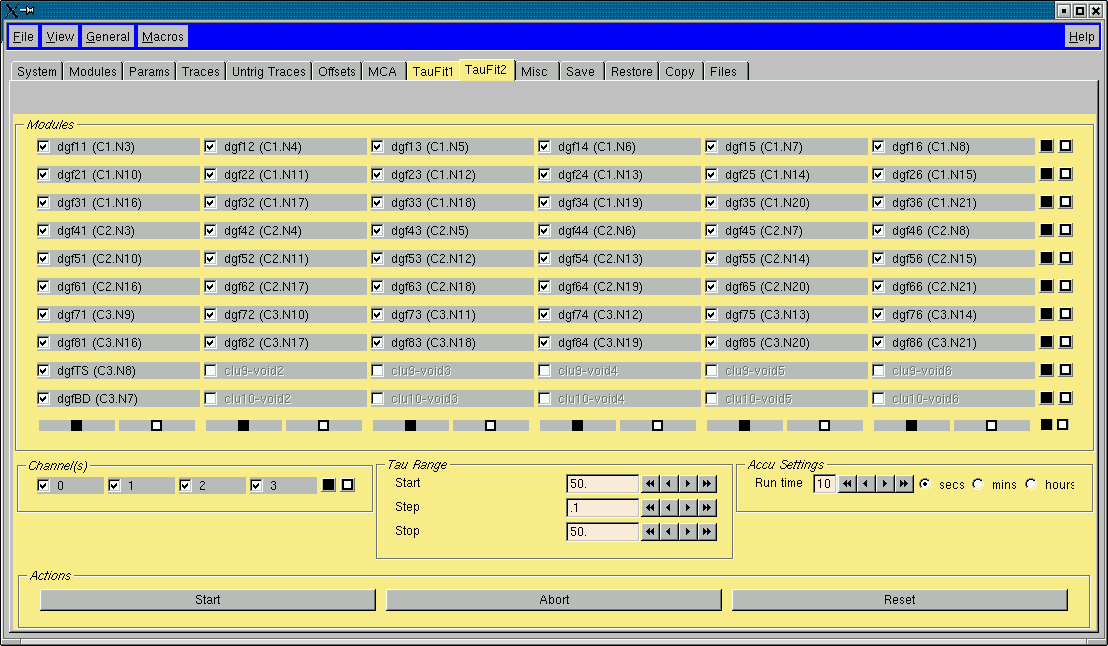Click the Run time input field

[825, 483]
